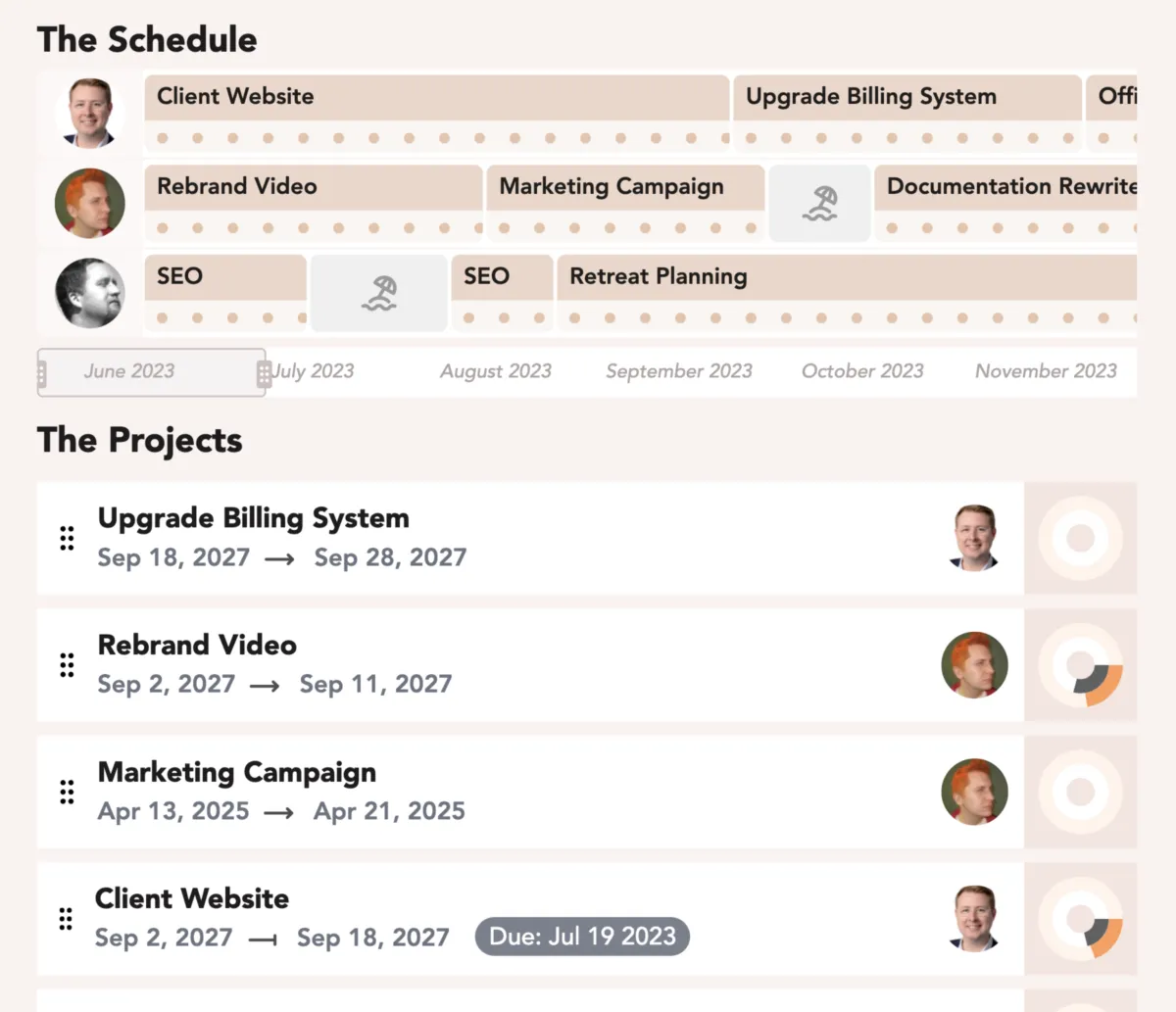The height and width of the screenshot is (1012, 1176).
Task: Grab the drag handle beside Rebrand Video project
Action: click(x=67, y=665)
